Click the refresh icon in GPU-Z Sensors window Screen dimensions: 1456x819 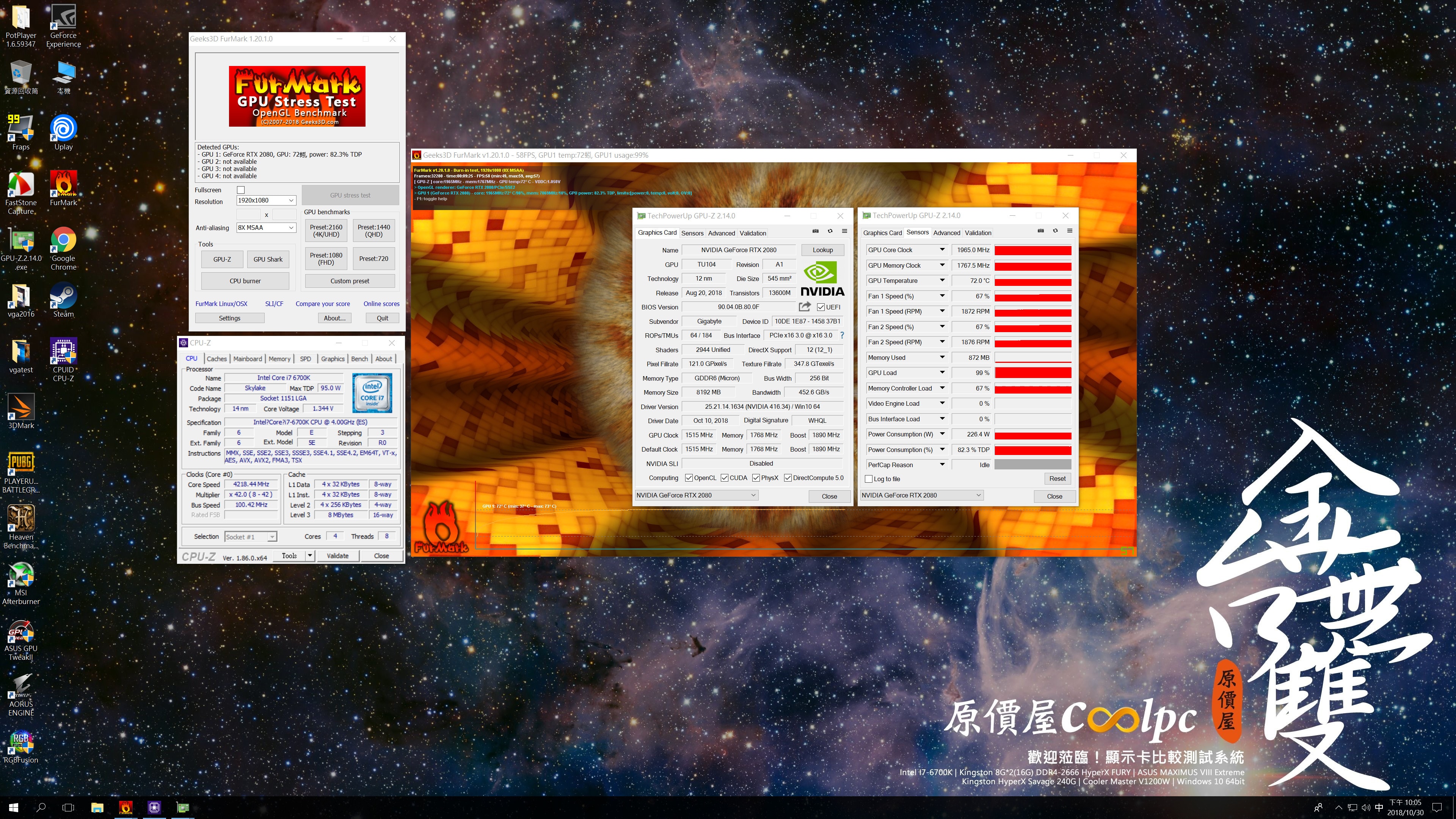pos(1055,231)
